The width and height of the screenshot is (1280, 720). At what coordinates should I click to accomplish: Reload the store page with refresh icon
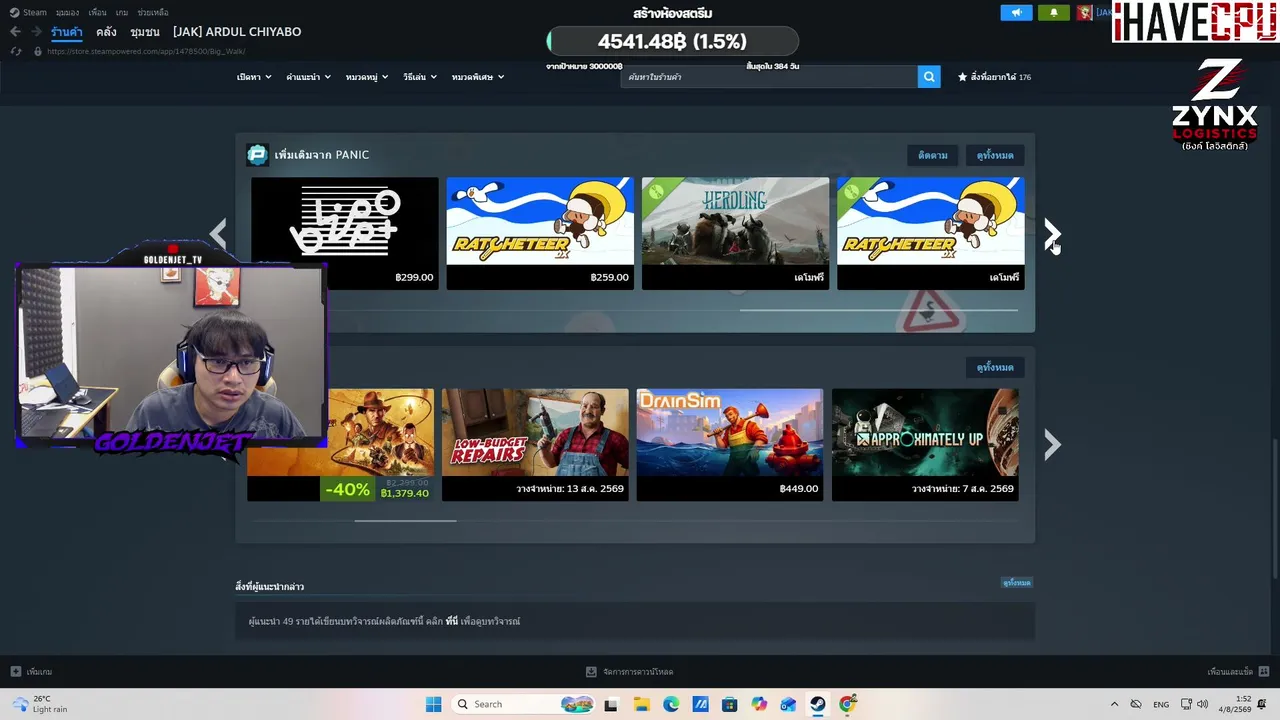[x=16, y=51]
